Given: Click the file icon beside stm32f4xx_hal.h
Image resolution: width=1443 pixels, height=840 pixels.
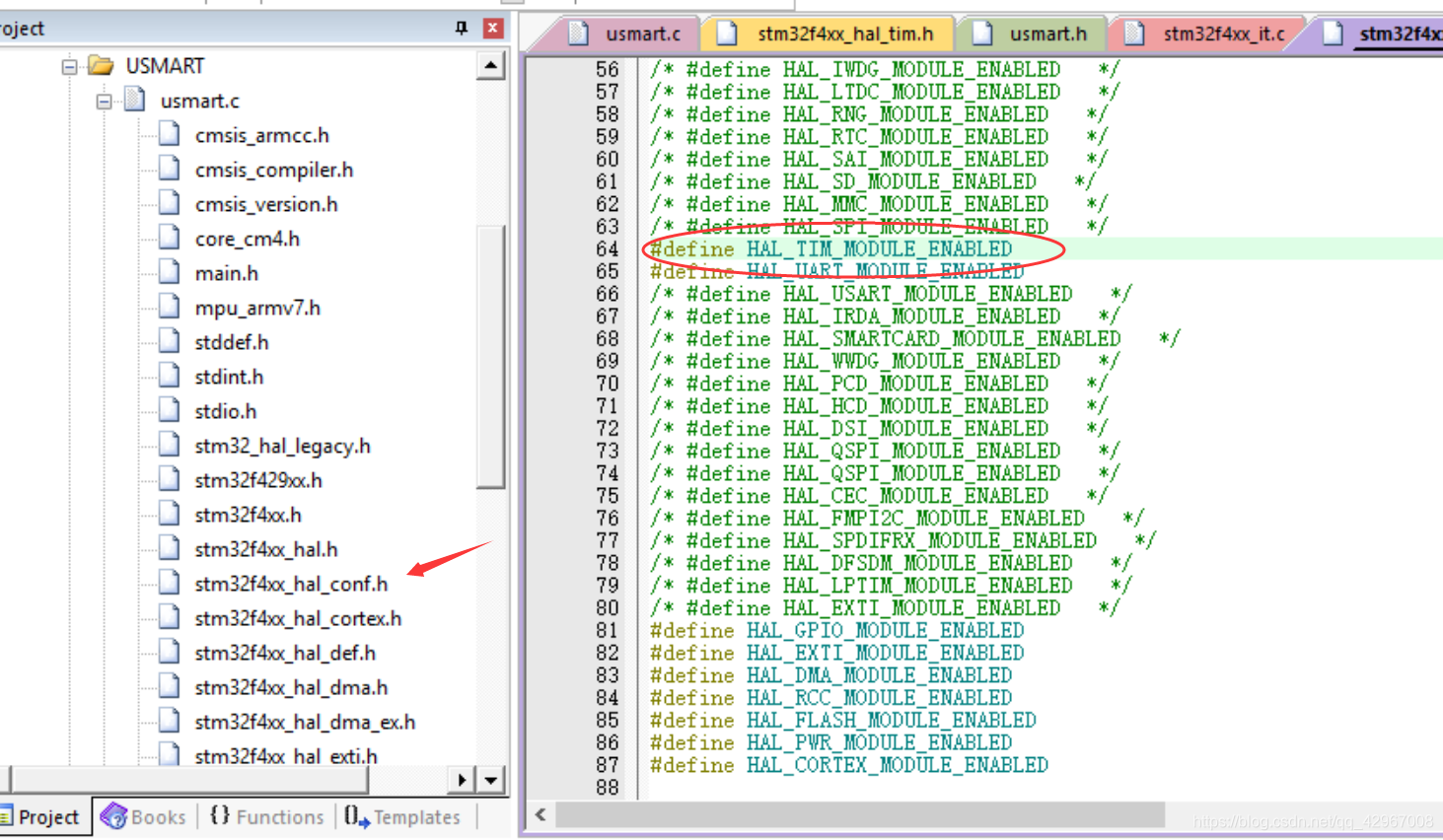Looking at the screenshot, I should coord(170,548).
